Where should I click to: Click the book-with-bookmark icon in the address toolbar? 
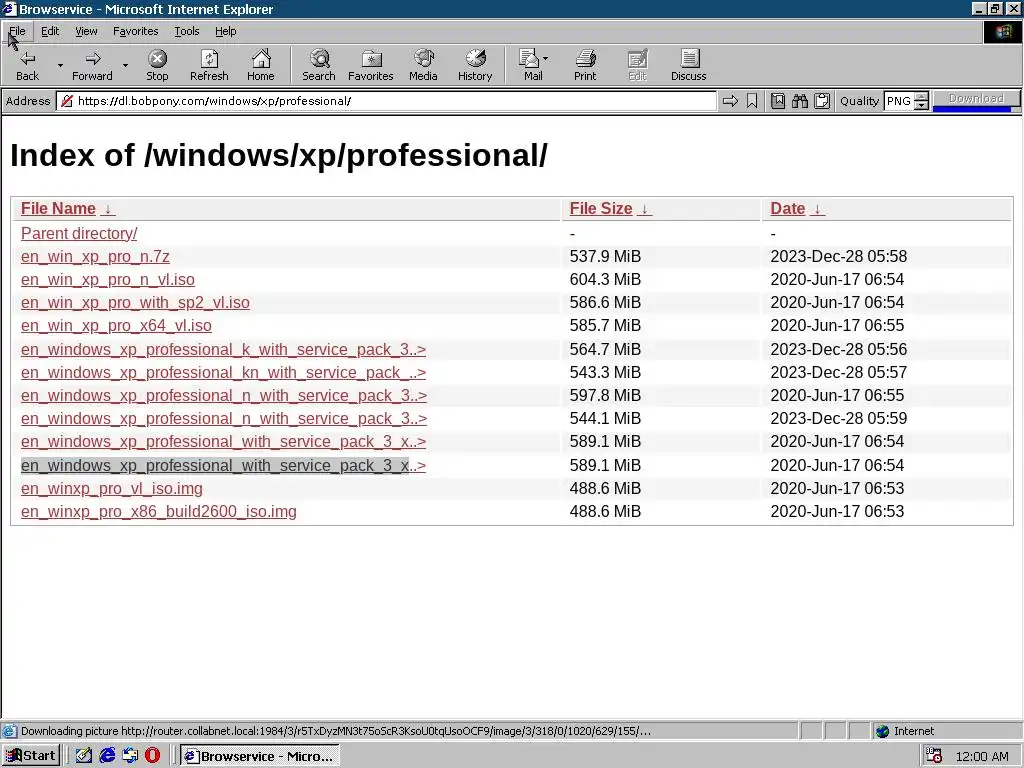(777, 101)
